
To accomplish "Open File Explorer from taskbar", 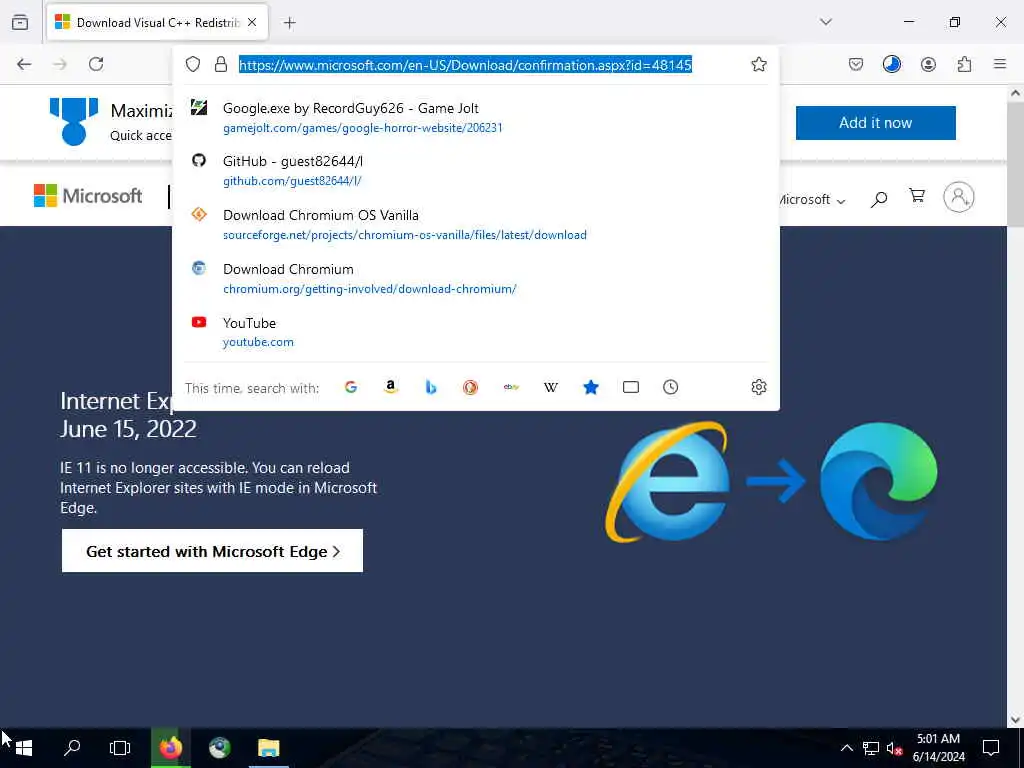I will pos(268,748).
